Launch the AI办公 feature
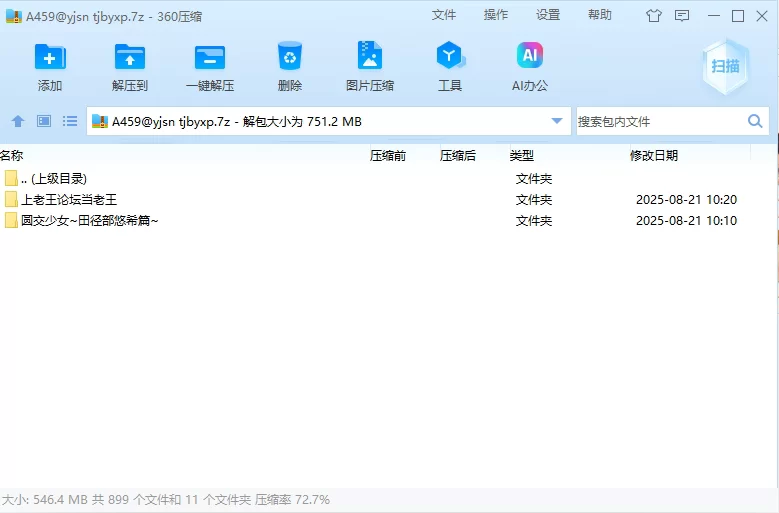Screen dimensions: 779x513 pyautogui.click(x=530, y=55)
